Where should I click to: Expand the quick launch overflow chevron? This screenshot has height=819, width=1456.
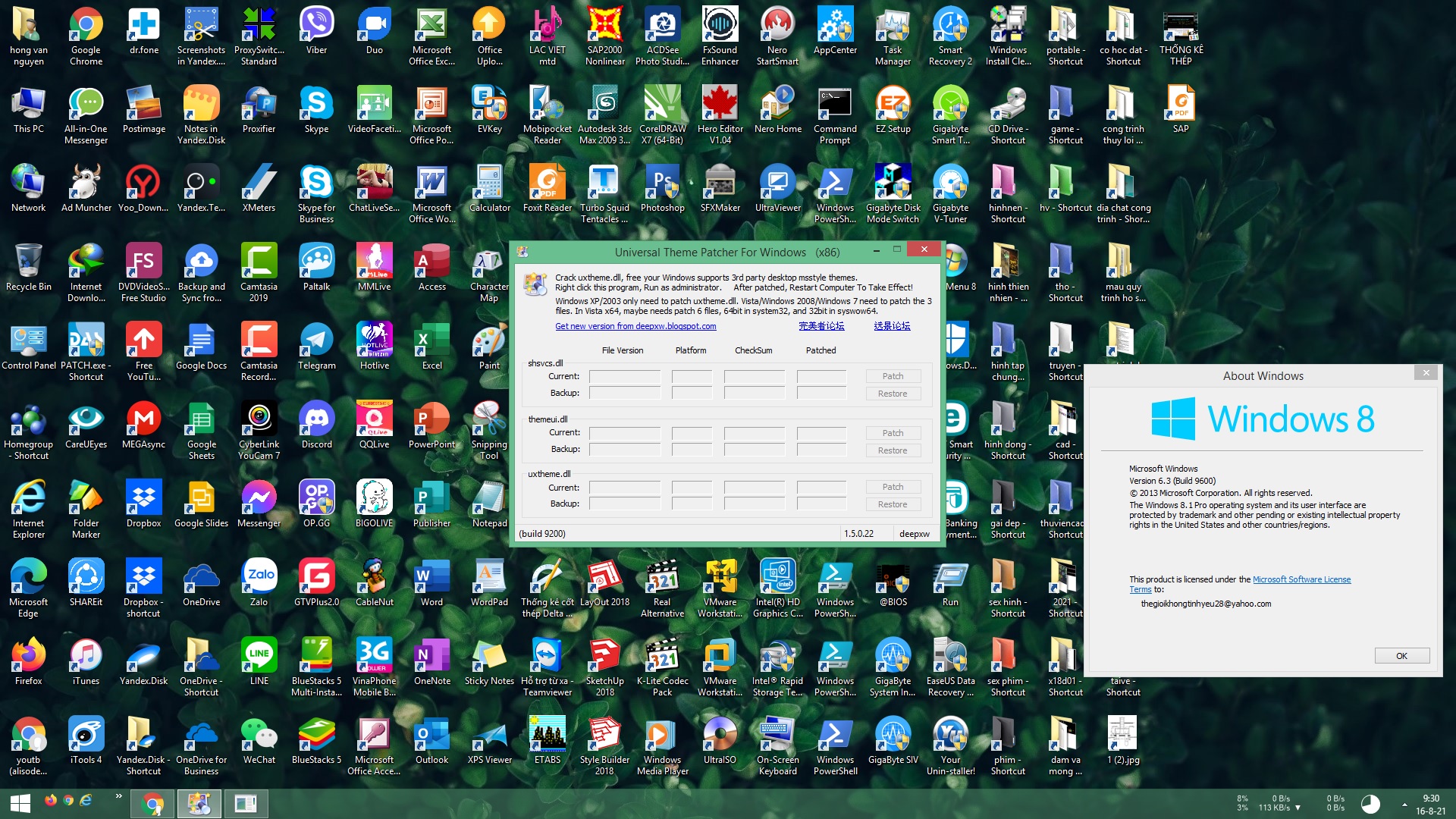pos(118,796)
